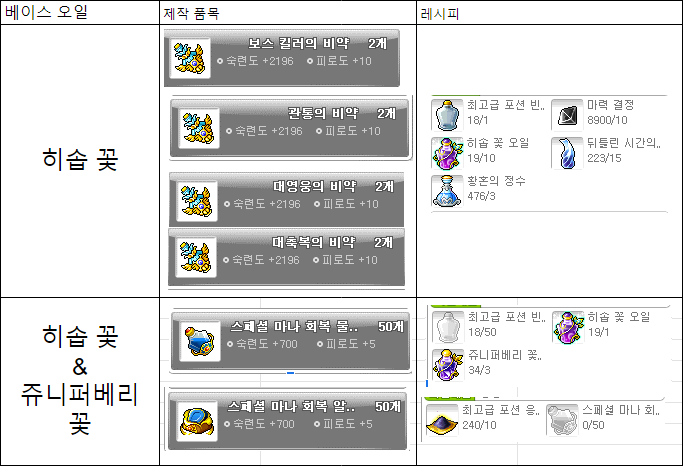The image size is (683, 466).
Task: Select the 관통의 비약 craft entry
Action: [x=290, y=128]
